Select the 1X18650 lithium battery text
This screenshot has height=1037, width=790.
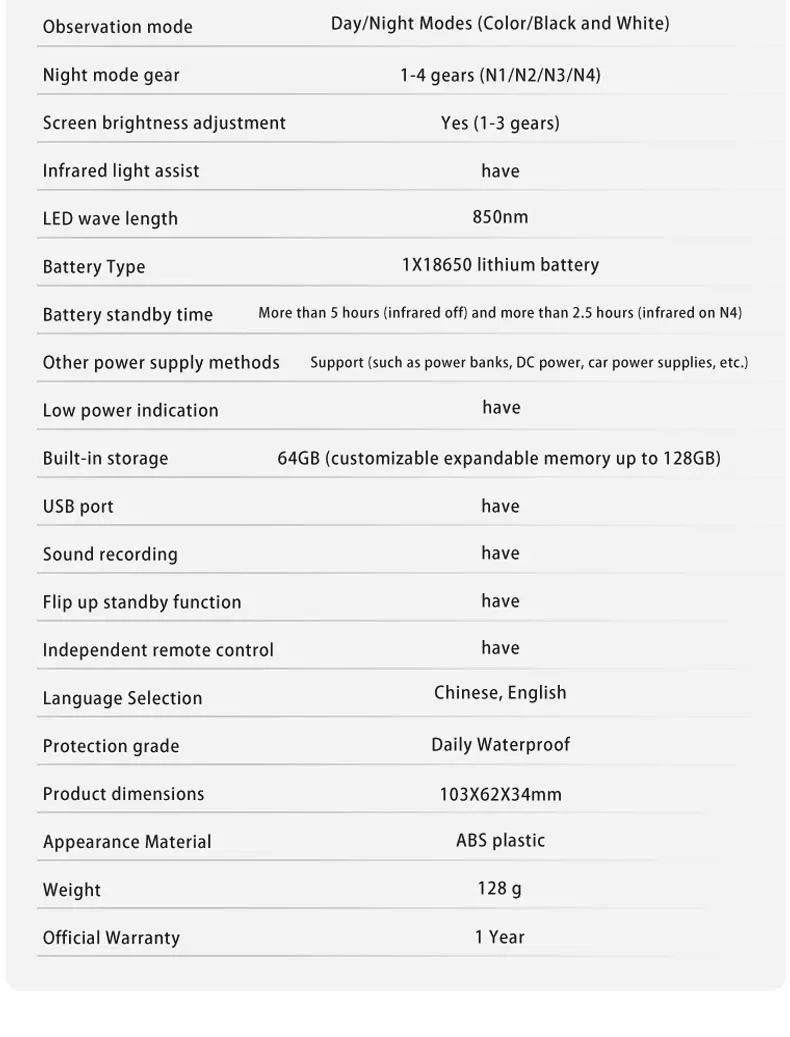[x=500, y=265]
